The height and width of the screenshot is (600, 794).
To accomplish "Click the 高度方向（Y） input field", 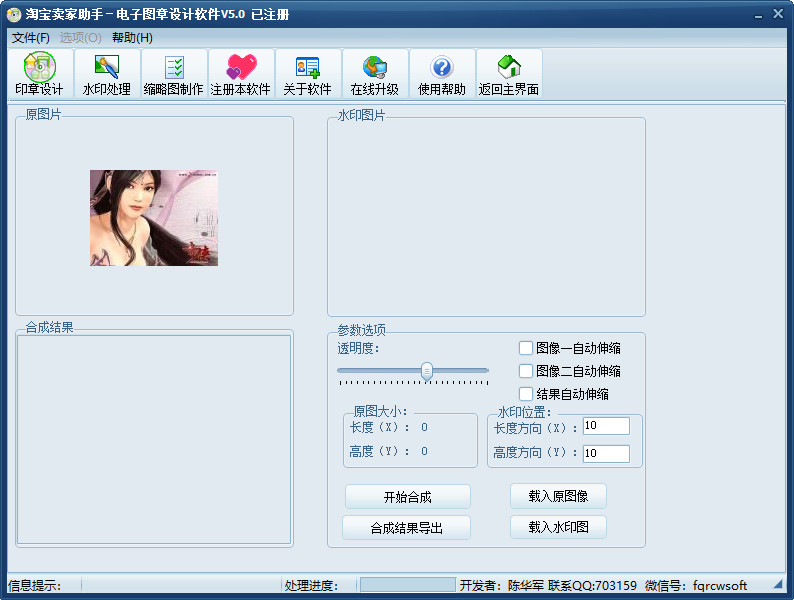I will click(x=606, y=454).
